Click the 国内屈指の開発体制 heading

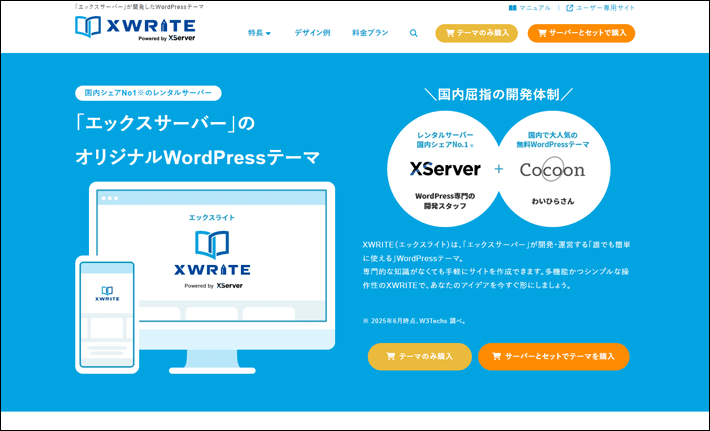pyautogui.click(x=498, y=95)
